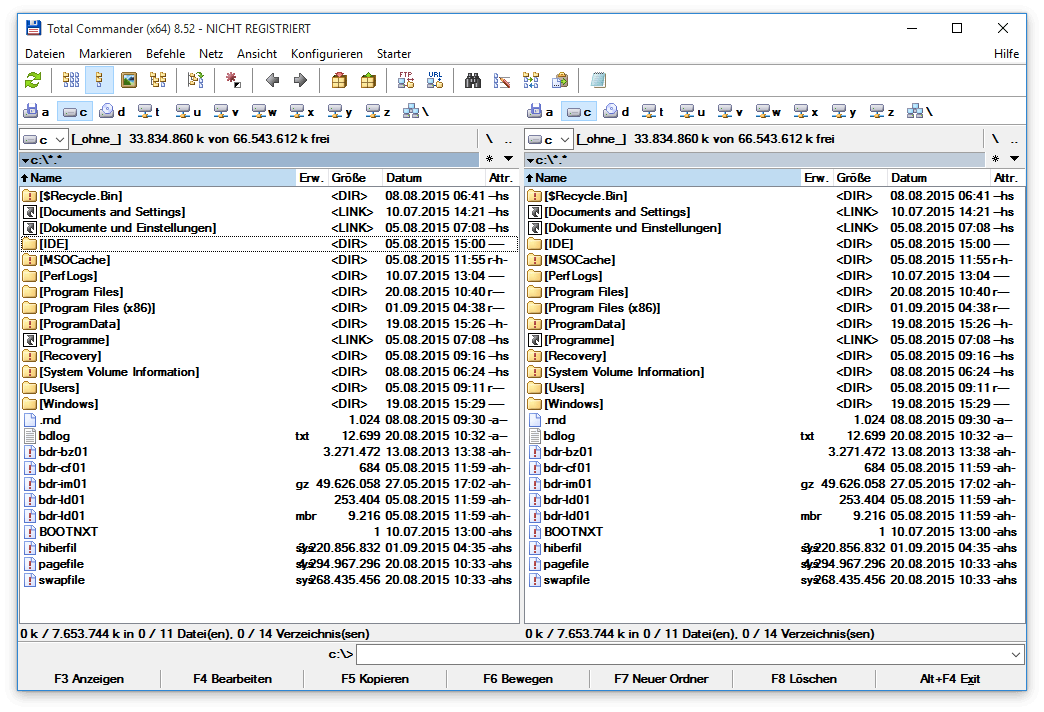Image resolution: width=1044 pixels, height=712 pixels.
Task: Open left panel favorites star menu
Action: coord(489,159)
